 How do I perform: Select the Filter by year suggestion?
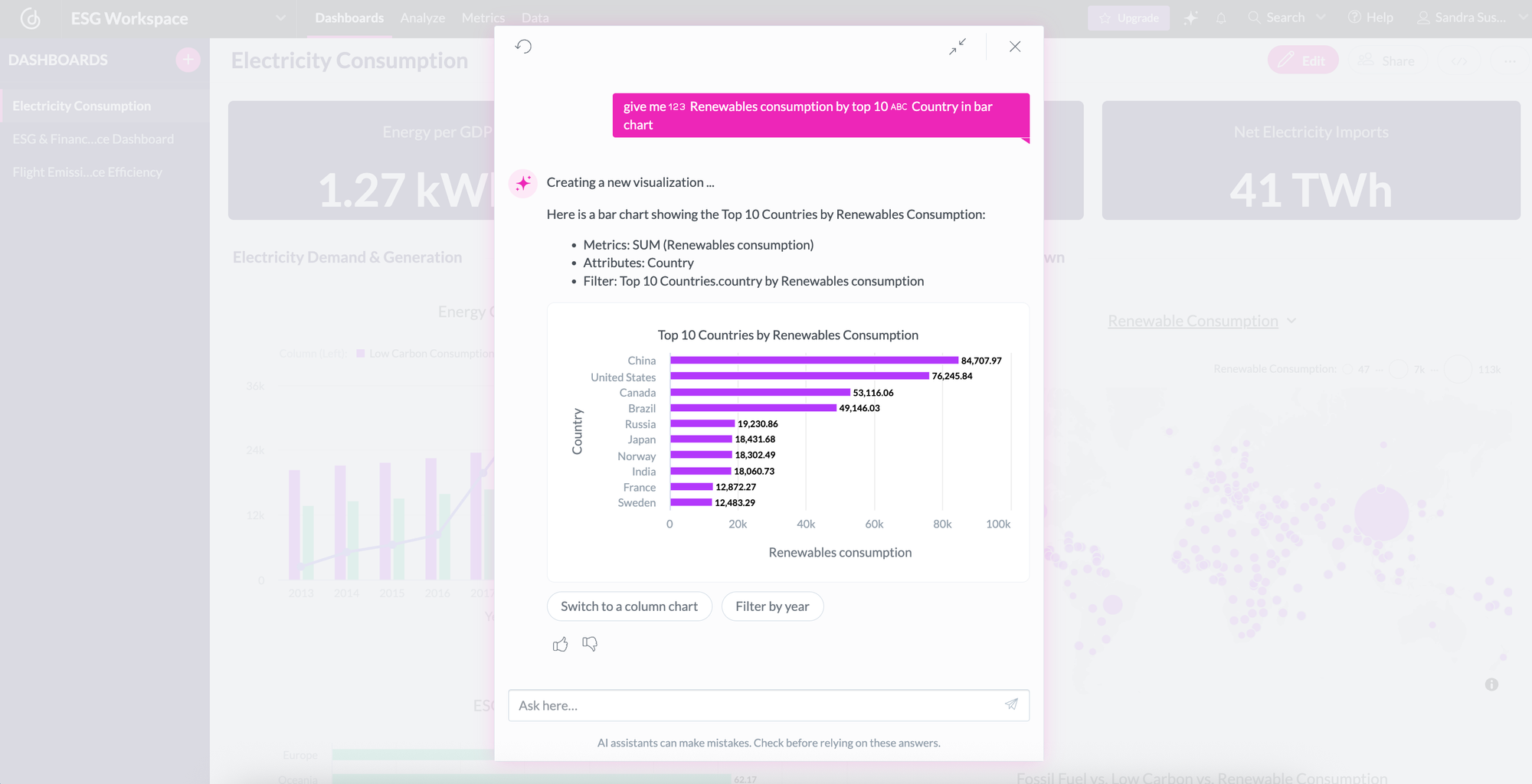(772, 606)
